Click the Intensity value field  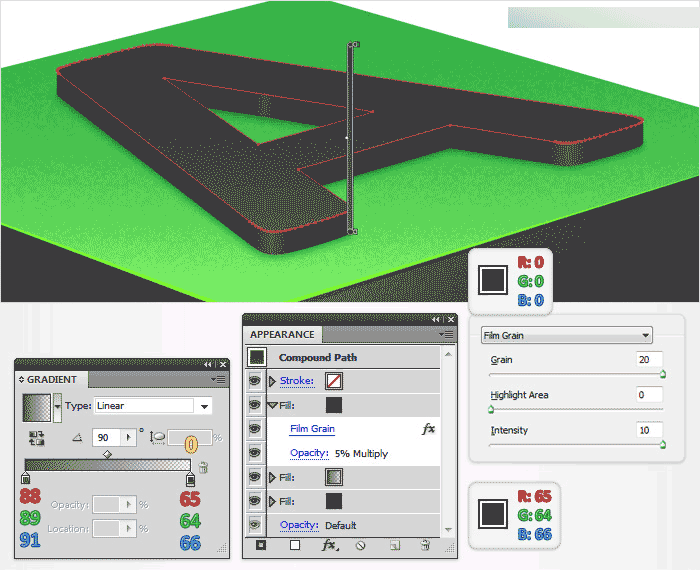tap(650, 430)
